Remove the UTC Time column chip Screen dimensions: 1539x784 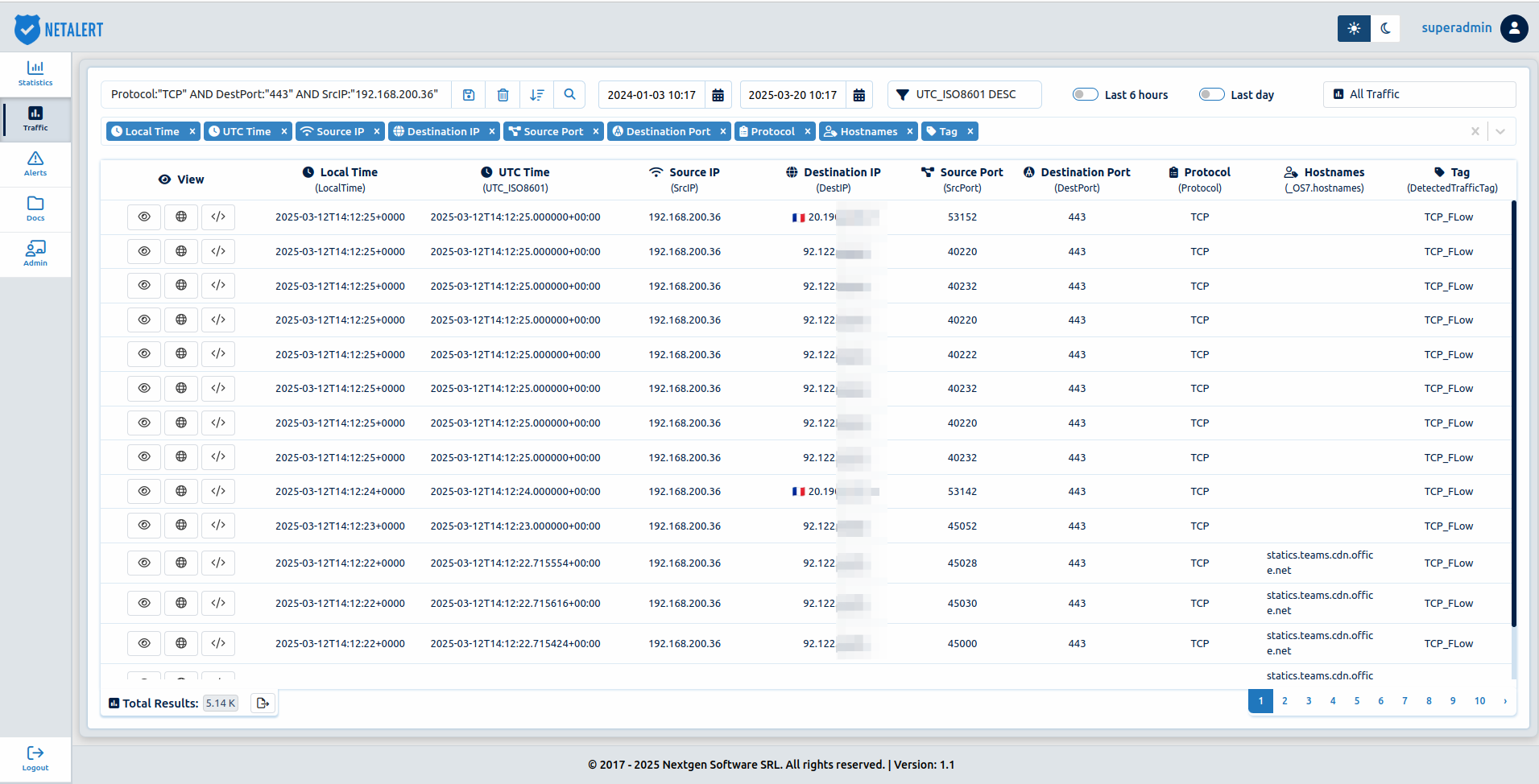pyautogui.click(x=283, y=131)
